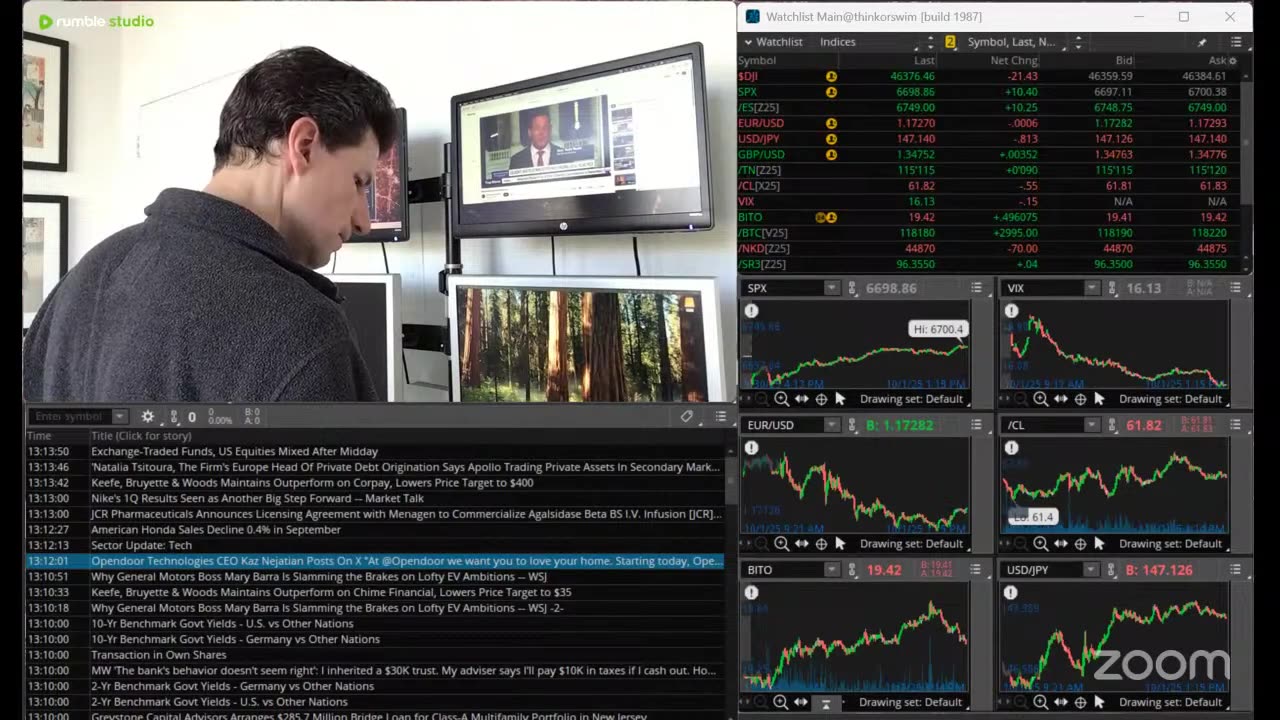The image size is (1280, 720).
Task: Open the SPX chart hamburger menu
Action: [976, 288]
